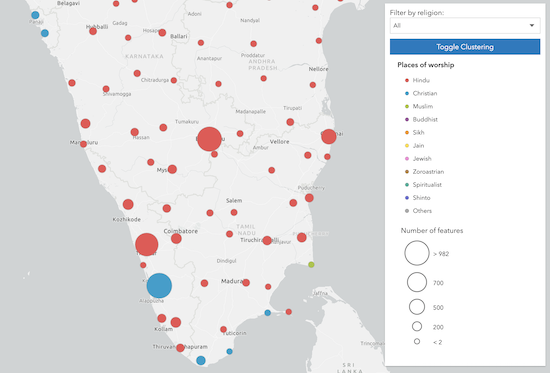Click the '< 2' size legend circle
550x373 pixels.
[x=417, y=341]
